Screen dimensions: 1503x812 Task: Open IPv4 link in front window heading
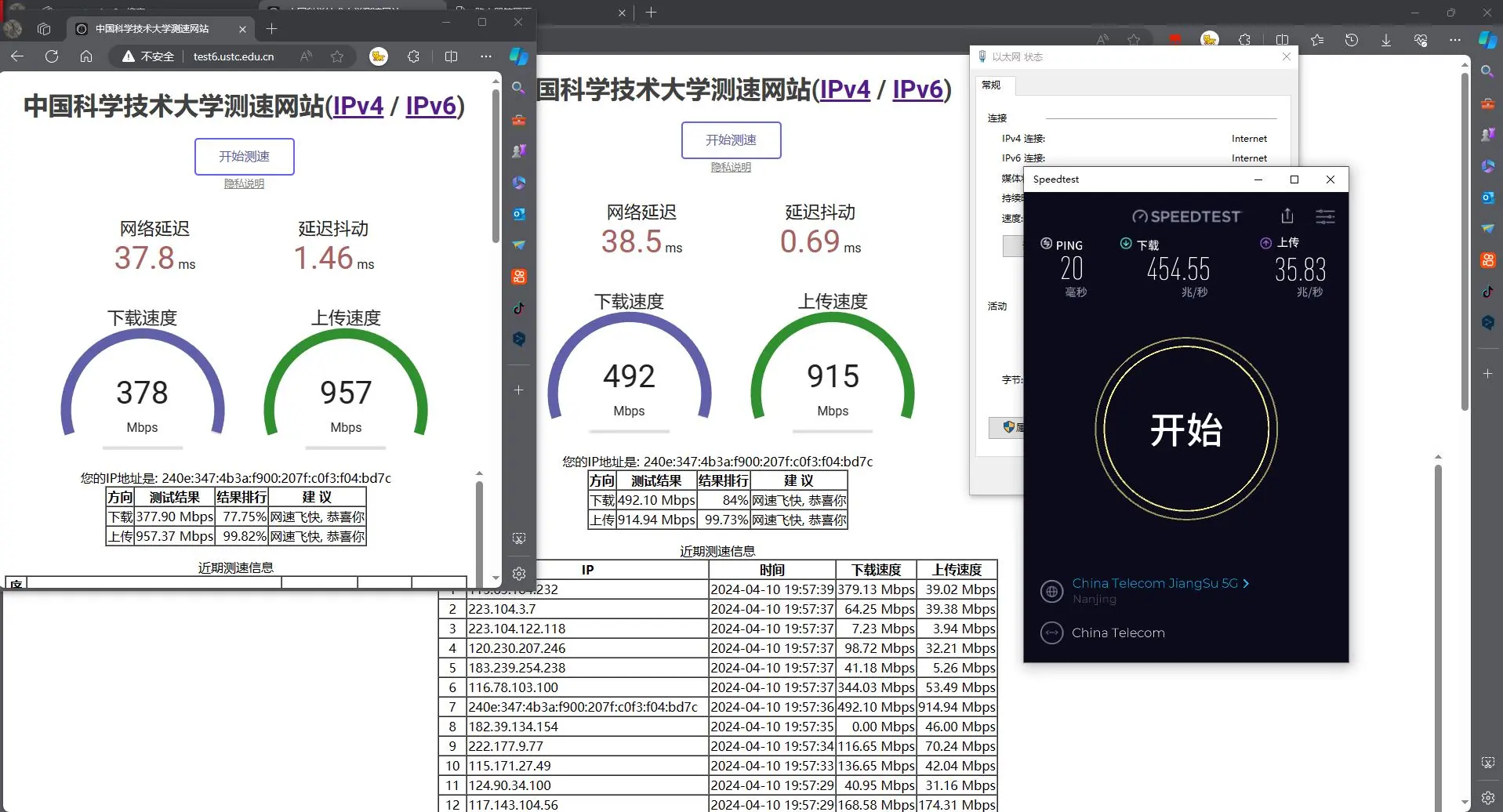[x=358, y=106]
